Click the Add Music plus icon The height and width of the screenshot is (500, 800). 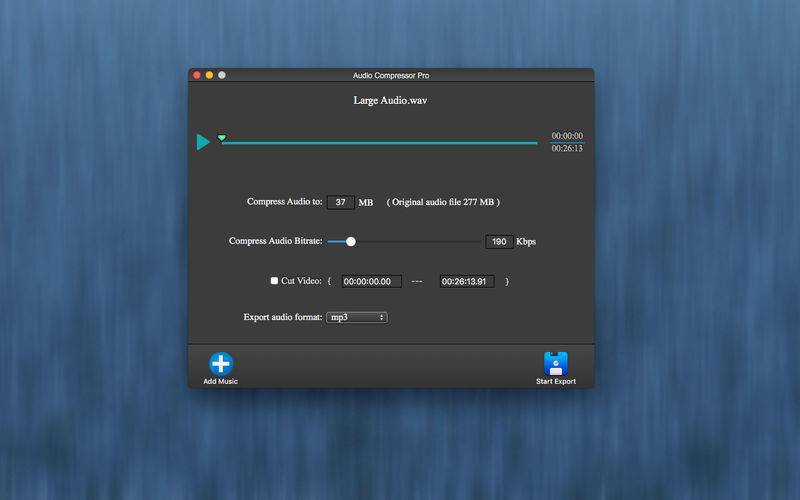point(221,364)
